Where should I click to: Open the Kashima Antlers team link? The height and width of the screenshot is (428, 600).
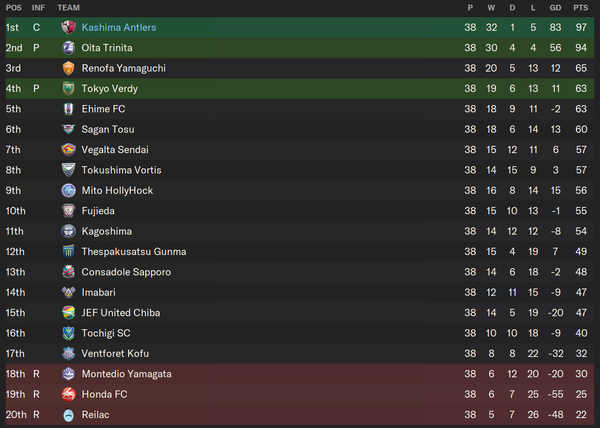(x=119, y=28)
